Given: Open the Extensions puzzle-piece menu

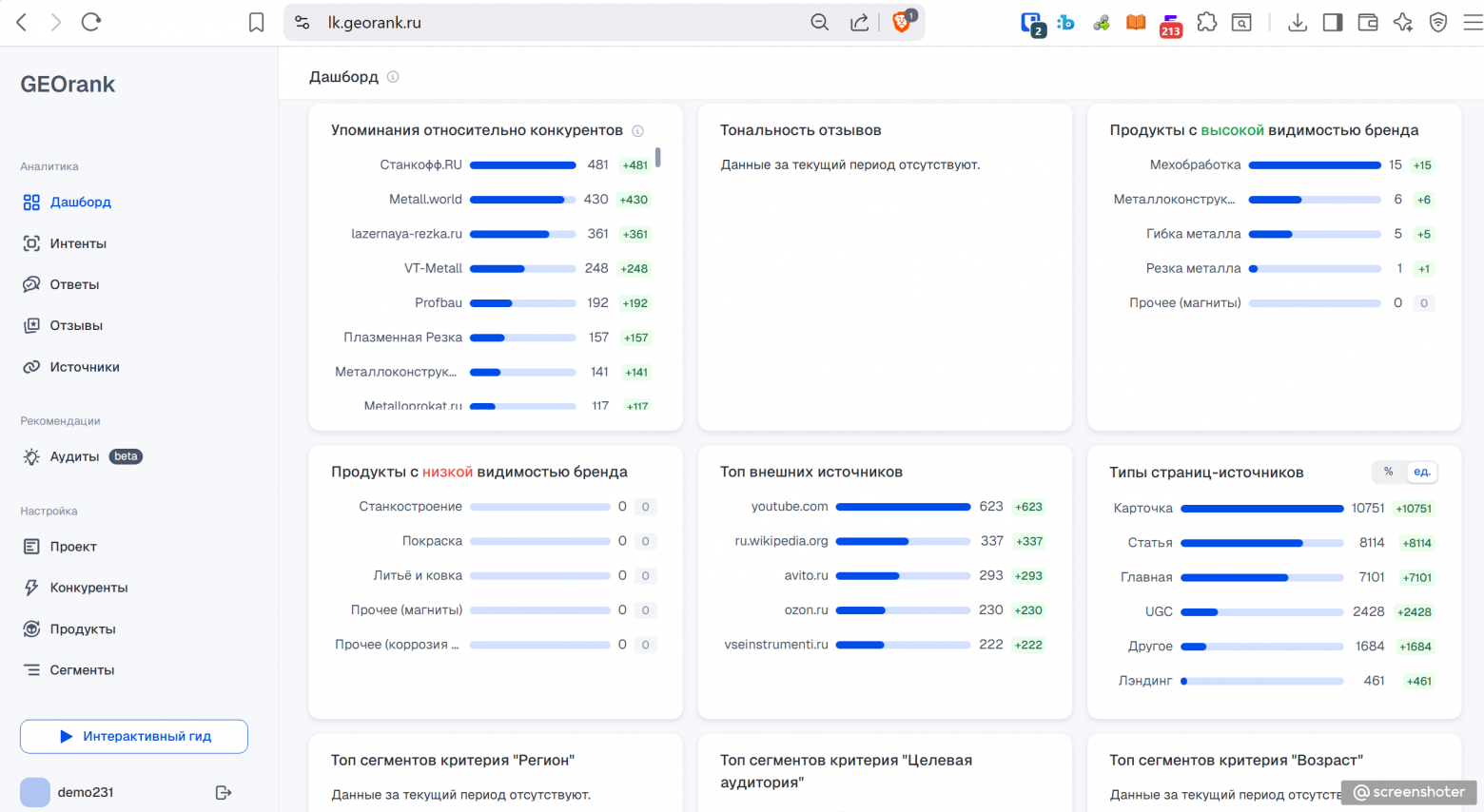Looking at the screenshot, I should [x=1206, y=22].
